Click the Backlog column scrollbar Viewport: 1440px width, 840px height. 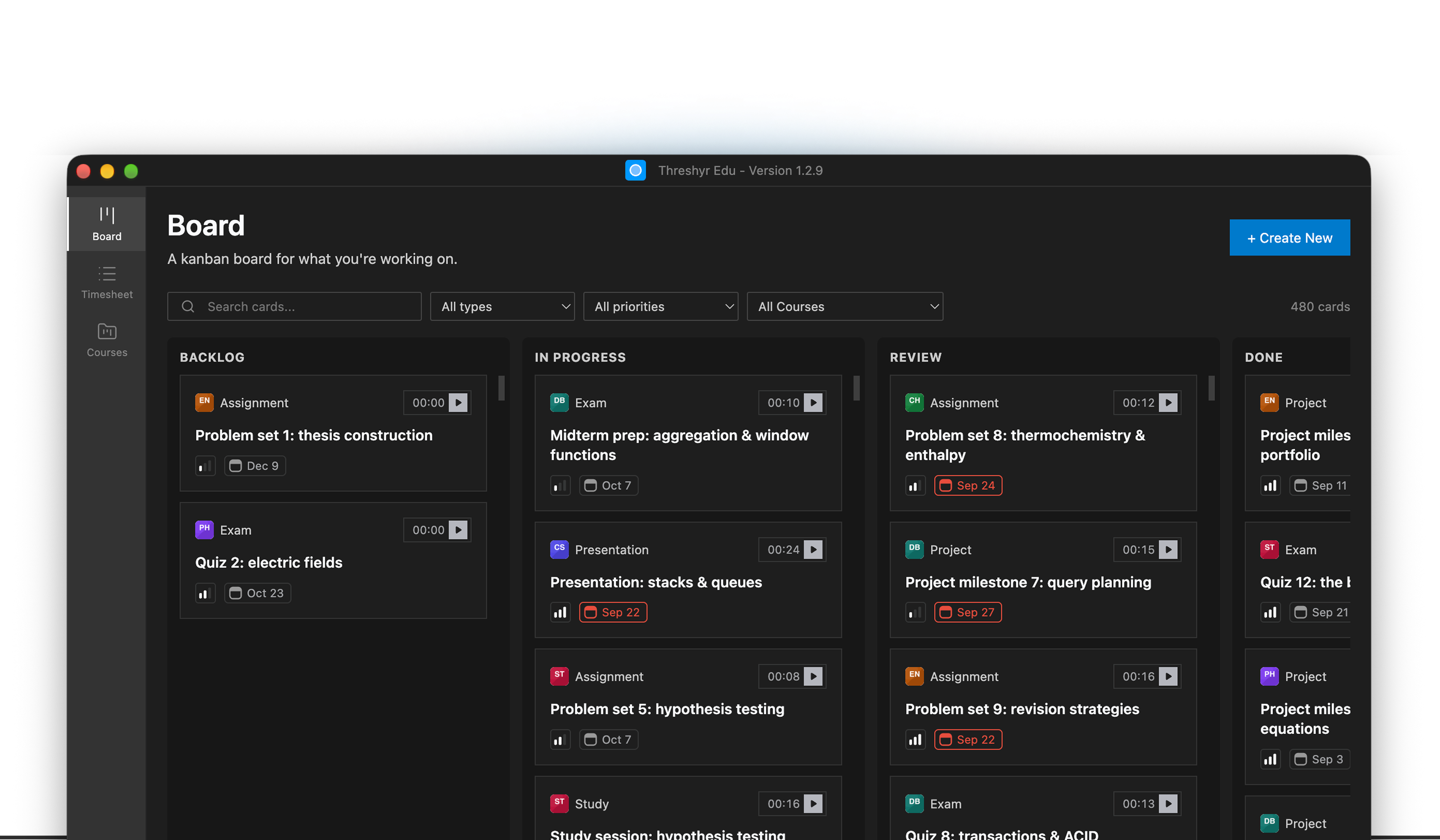pyautogui.click(x=501, y=388)
